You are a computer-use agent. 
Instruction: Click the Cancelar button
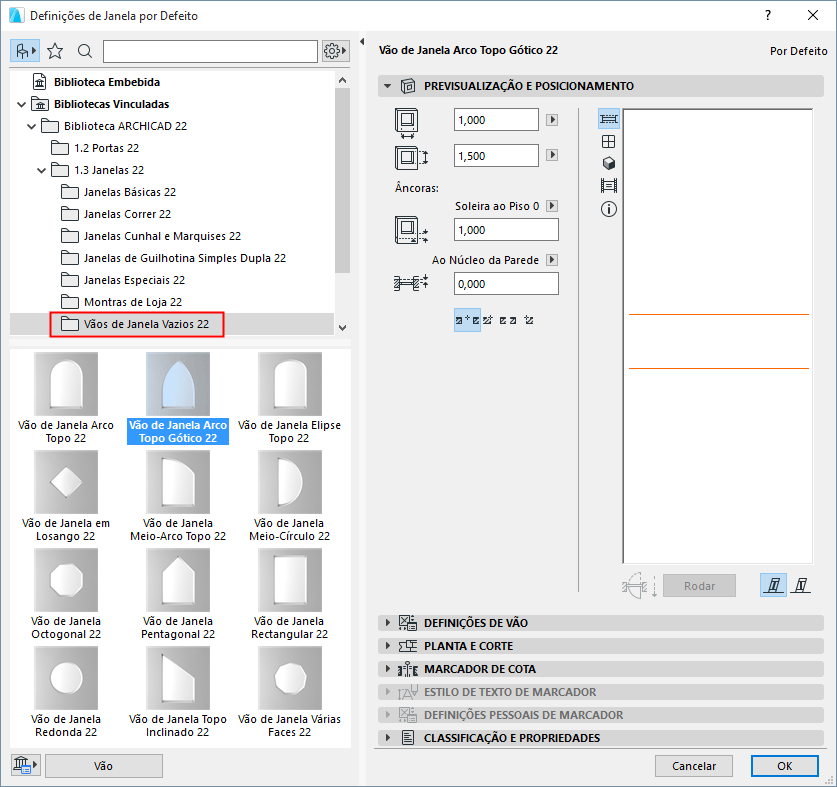click(693, 766)
